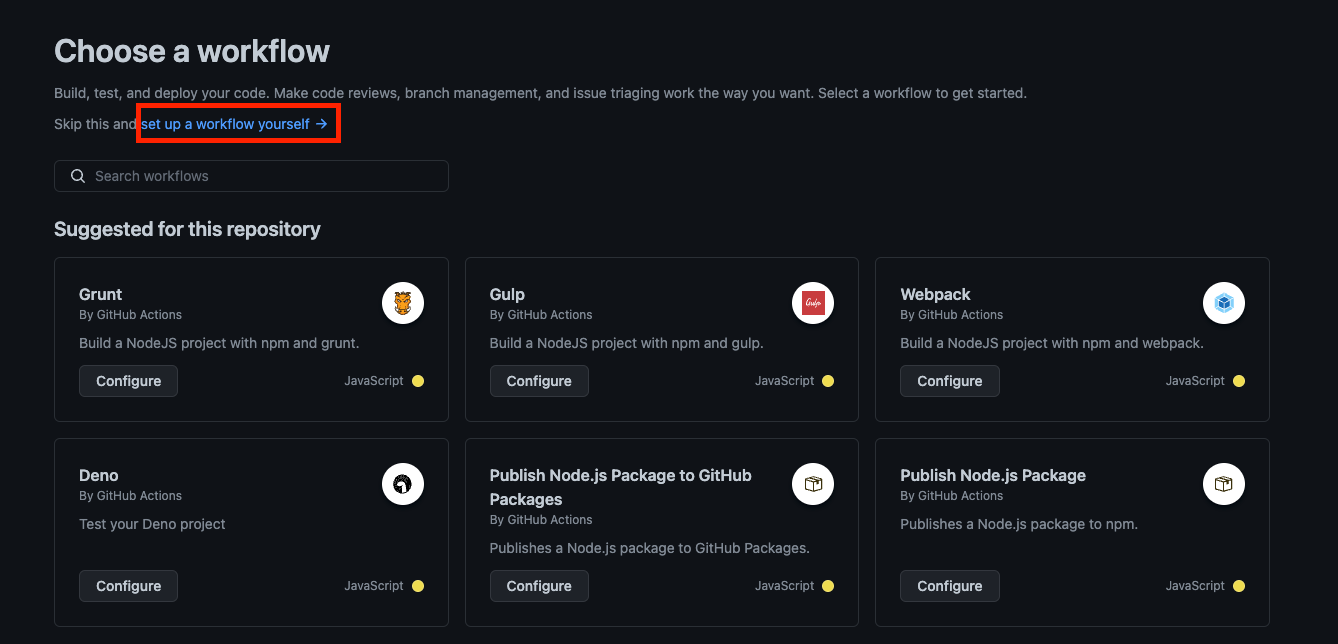The height and width of the screenshot is (644, 1338).
Task: Configure the Publish Node.js Package workflow
Action: tap(950, 586)
